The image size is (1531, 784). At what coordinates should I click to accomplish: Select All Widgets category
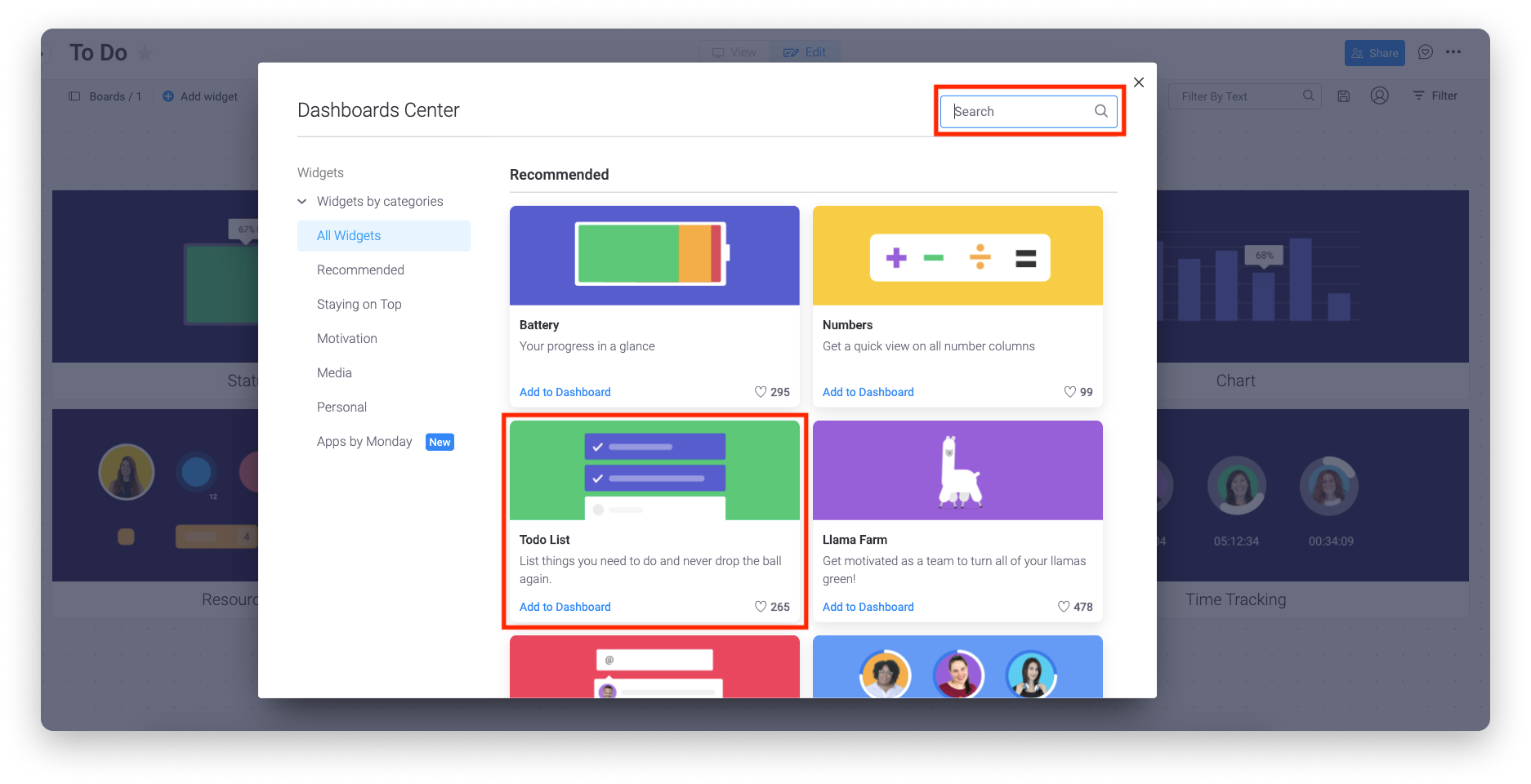pos(384,235)
